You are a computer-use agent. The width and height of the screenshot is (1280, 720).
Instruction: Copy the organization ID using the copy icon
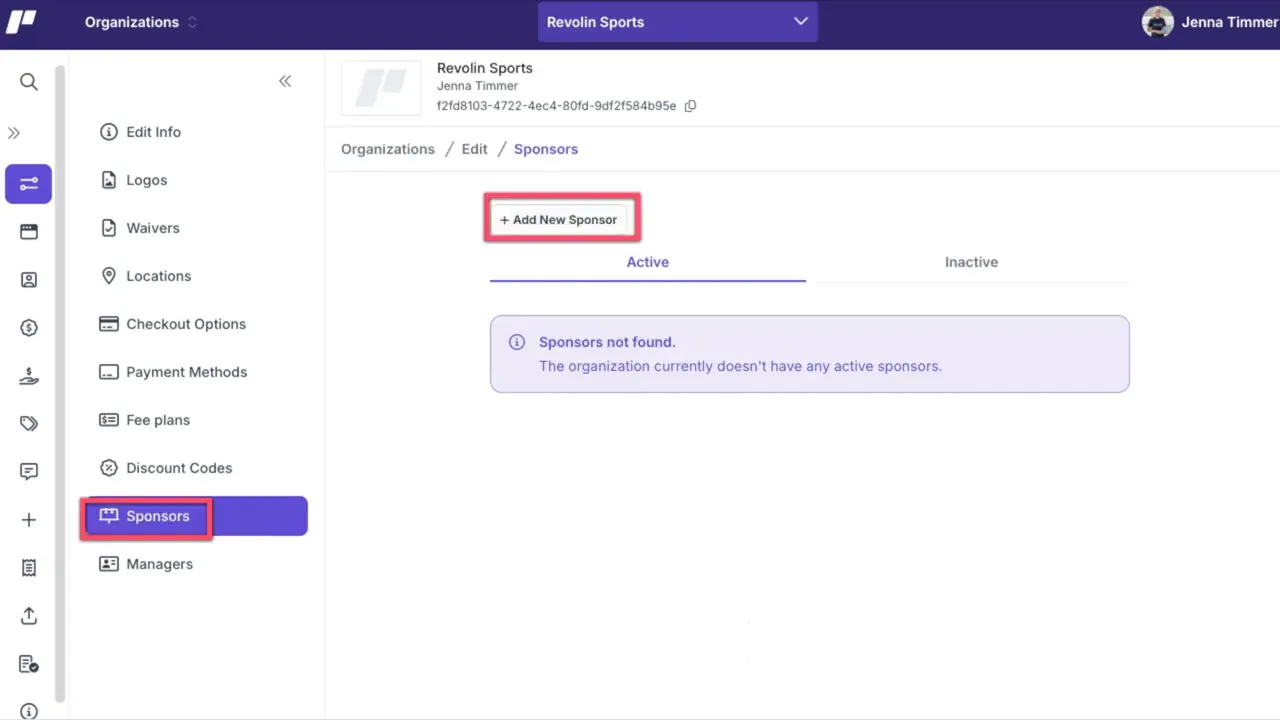point(690,105)
